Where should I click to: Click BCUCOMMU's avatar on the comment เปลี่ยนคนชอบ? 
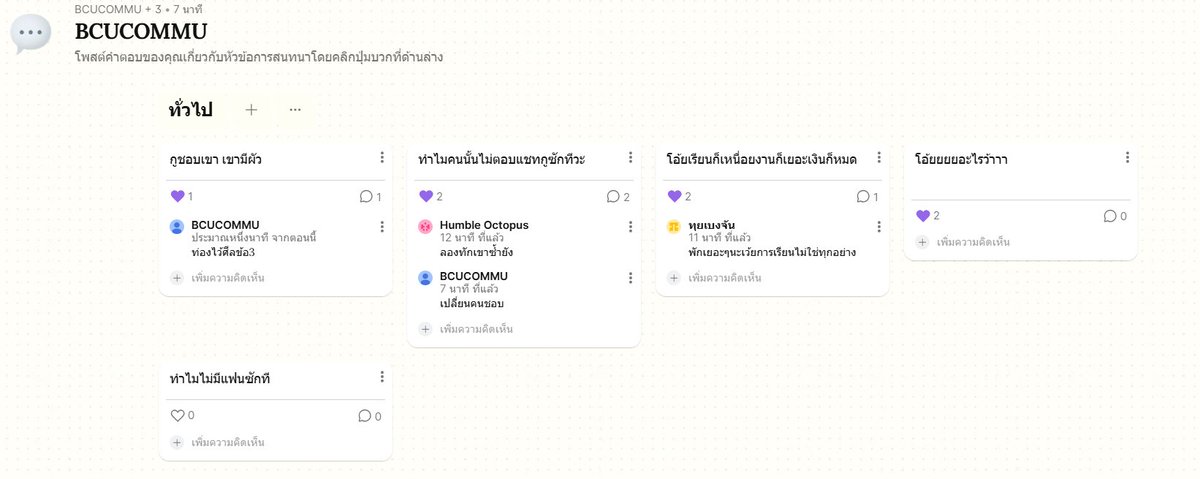point(425,278)
